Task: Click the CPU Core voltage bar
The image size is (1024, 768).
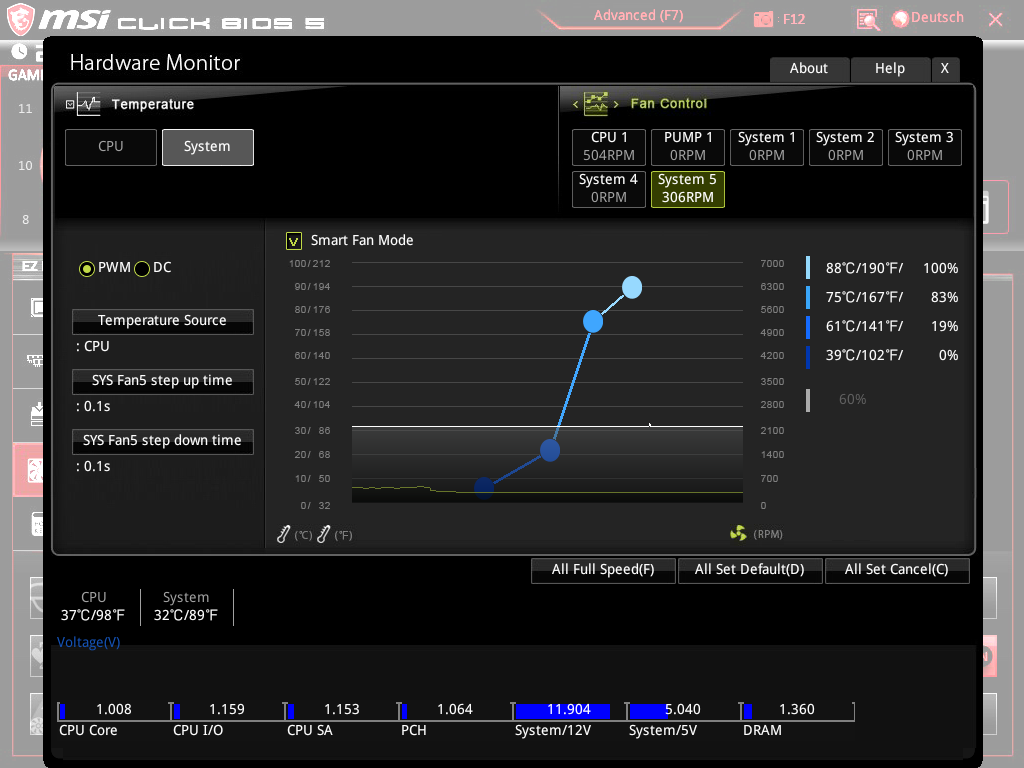Action: tap(113, 711)
